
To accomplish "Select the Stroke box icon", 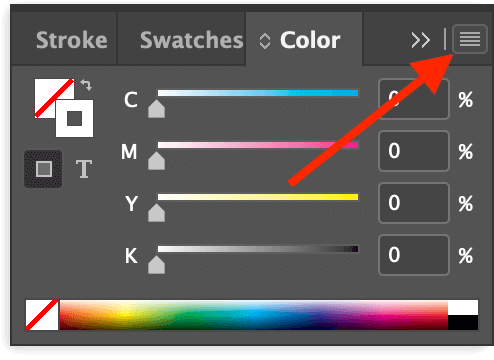I will [x=74, y=119].
